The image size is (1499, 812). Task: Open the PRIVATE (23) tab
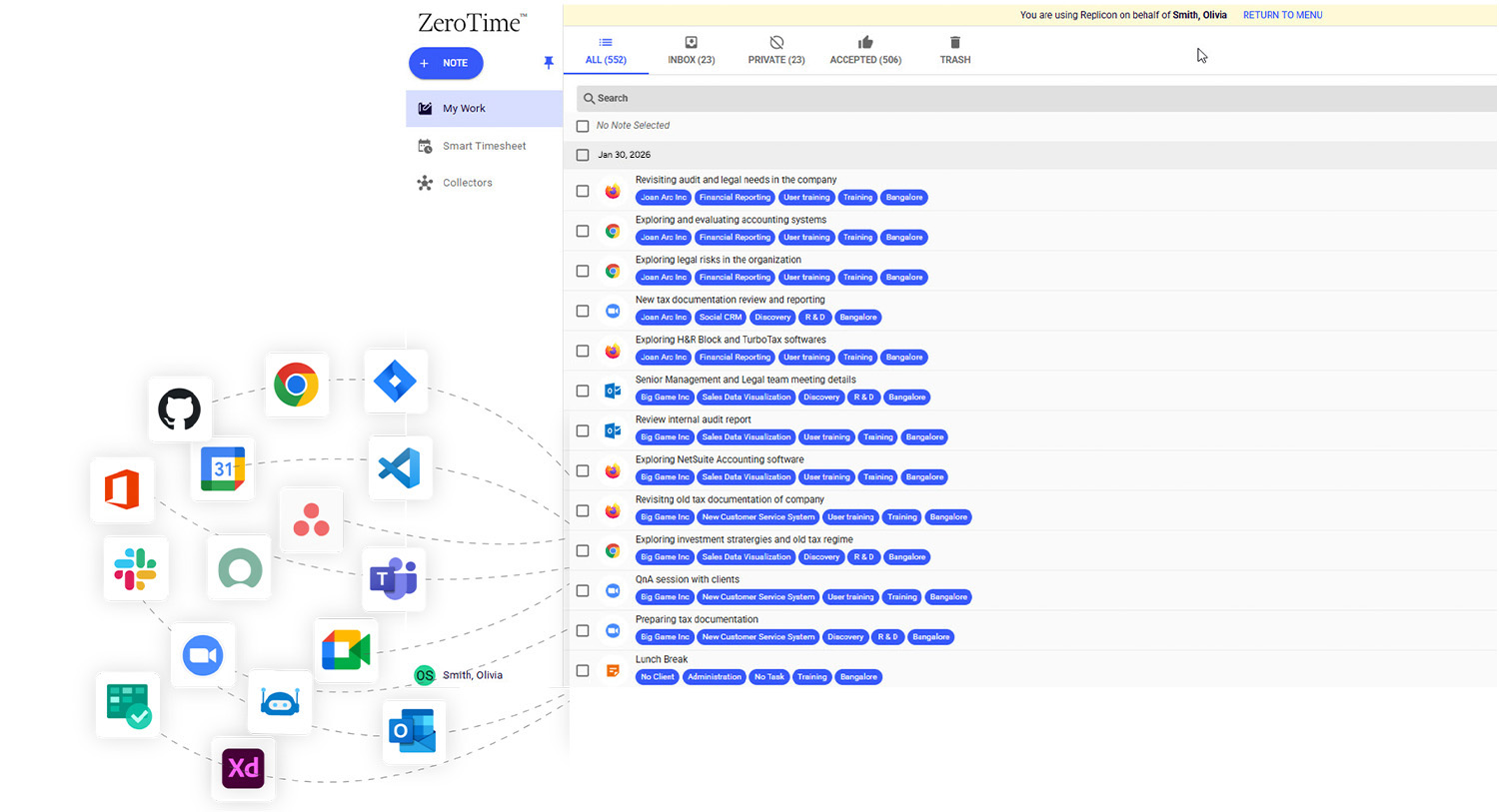[x=776, y=51]
